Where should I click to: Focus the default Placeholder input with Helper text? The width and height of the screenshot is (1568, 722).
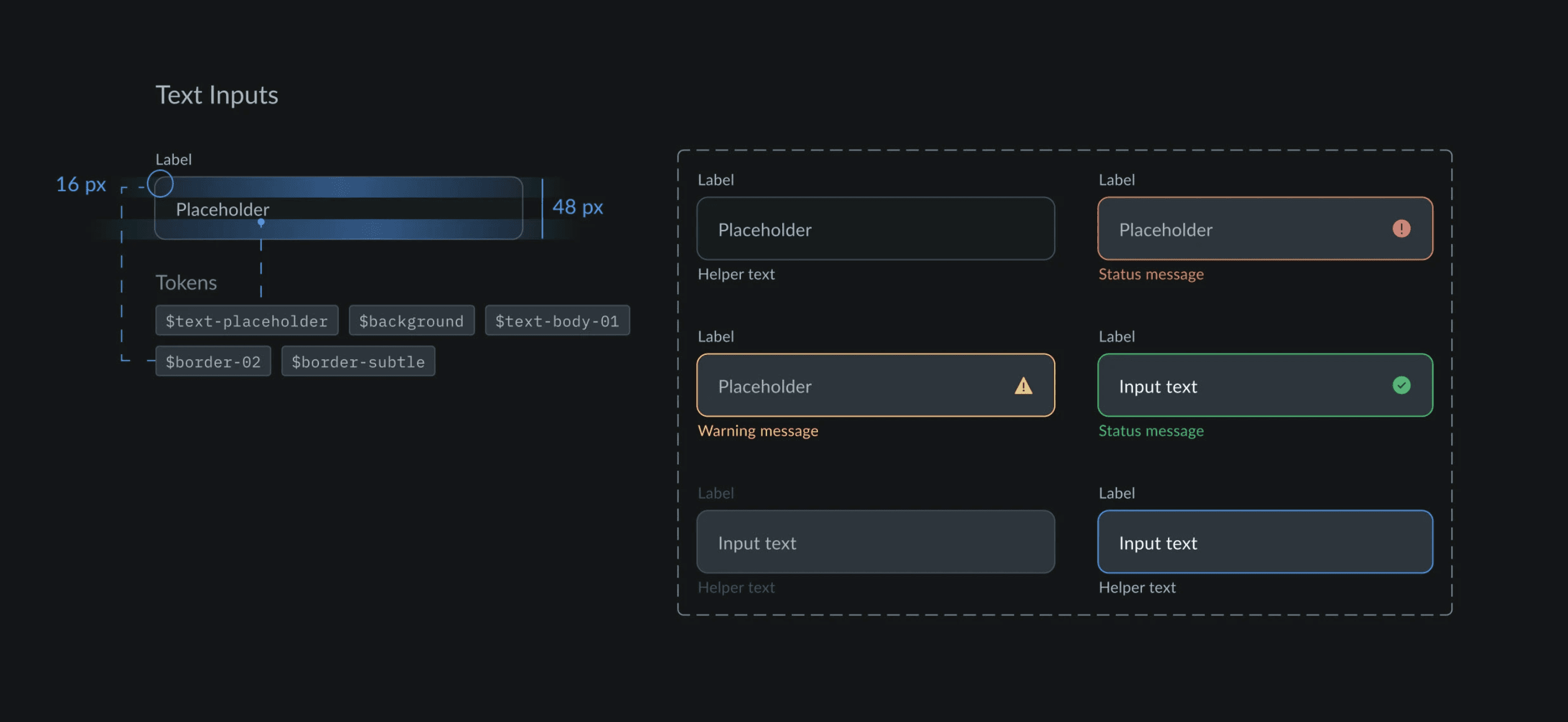click(x=875, y=228)
